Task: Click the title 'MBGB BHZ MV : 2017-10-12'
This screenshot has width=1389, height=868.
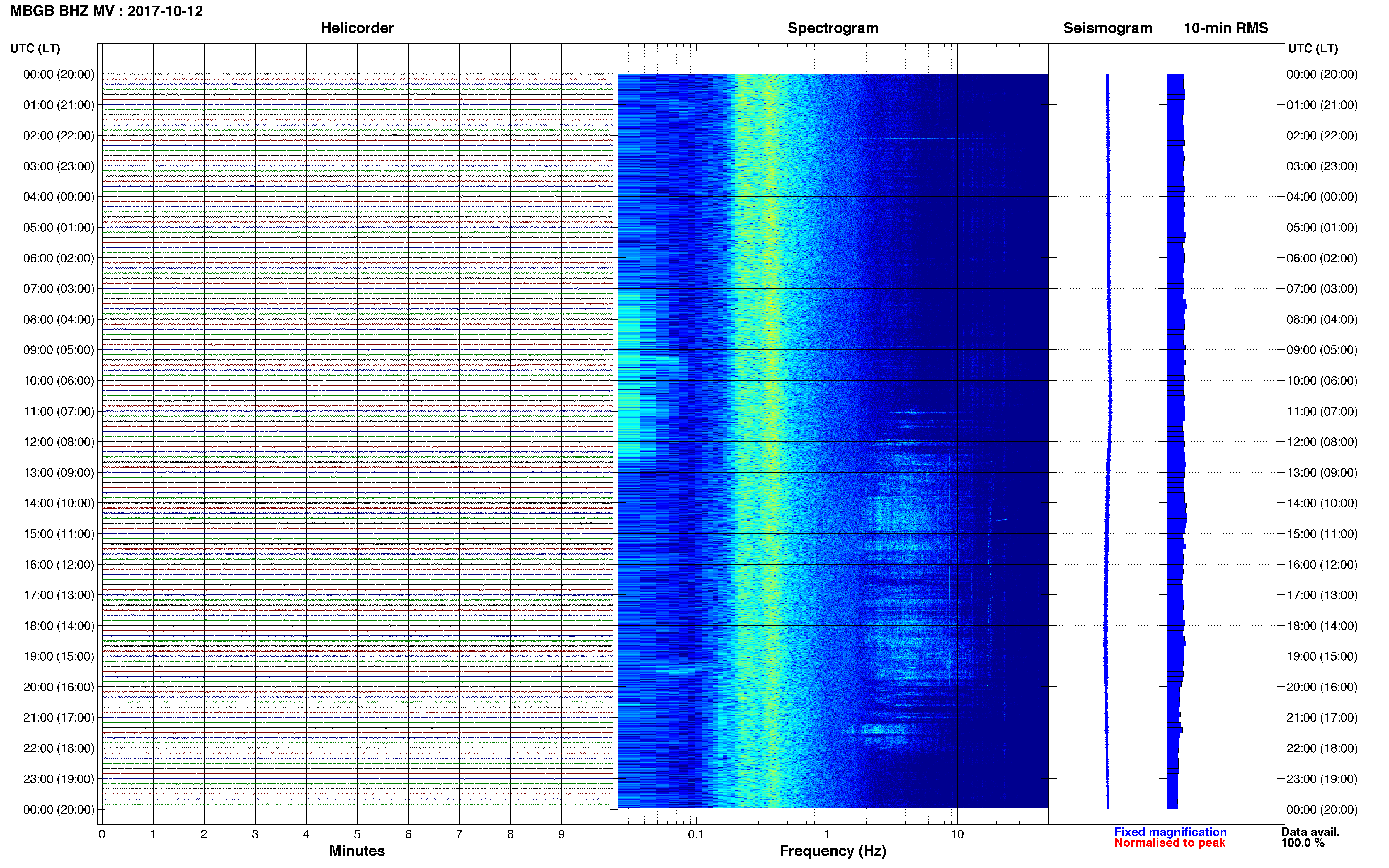Action: click(x=107, y=11)
